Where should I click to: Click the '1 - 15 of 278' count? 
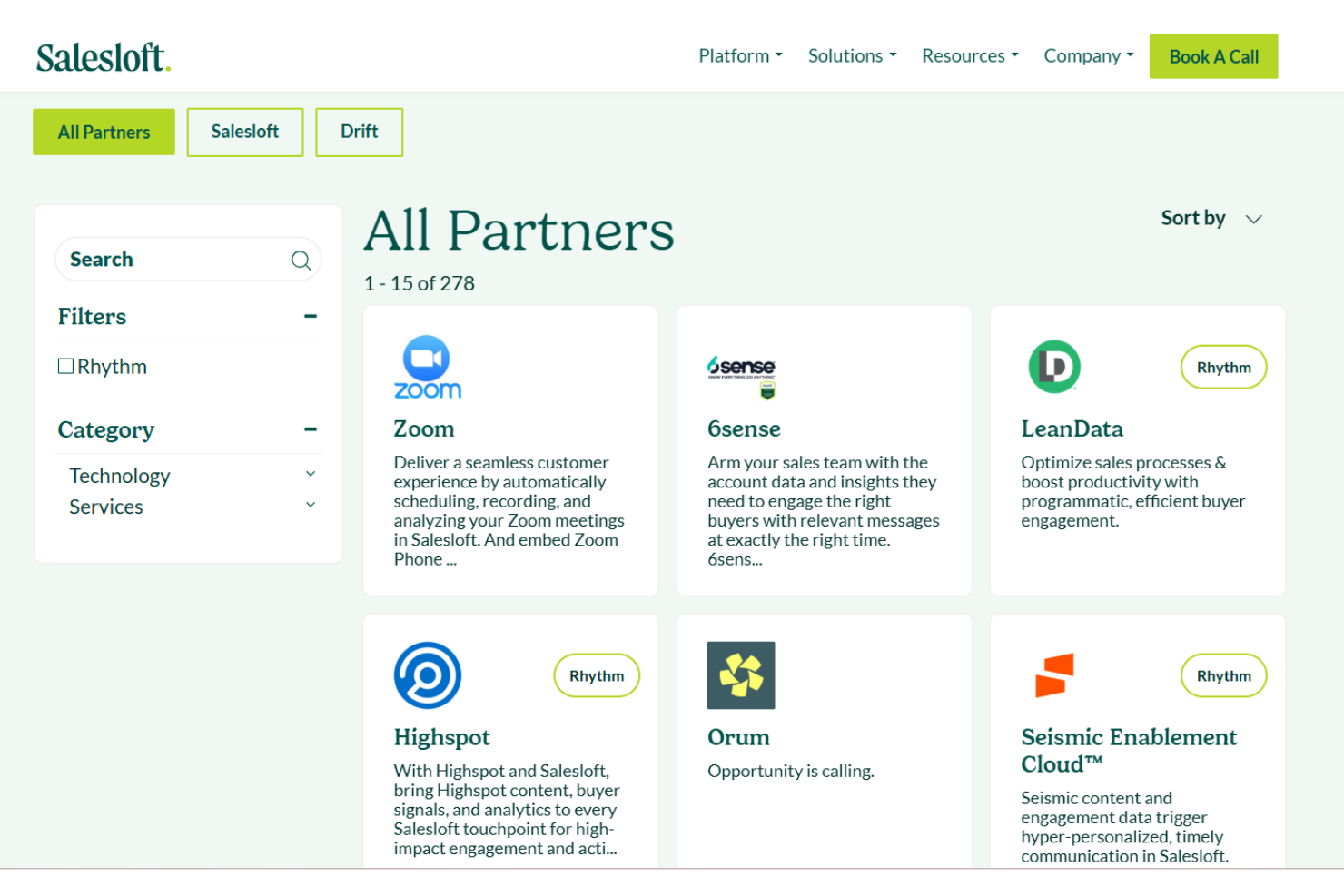pyautogui.click(x=420, y=284)
